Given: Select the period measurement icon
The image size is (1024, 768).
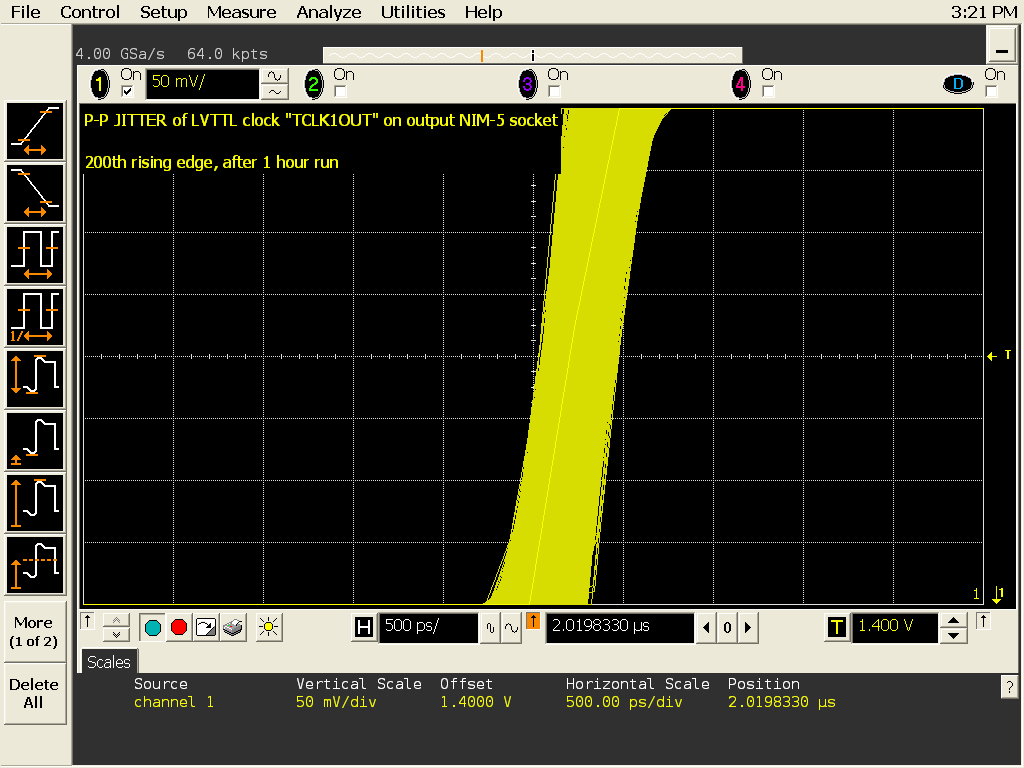Looking at the screenshot, I should 35,255.
